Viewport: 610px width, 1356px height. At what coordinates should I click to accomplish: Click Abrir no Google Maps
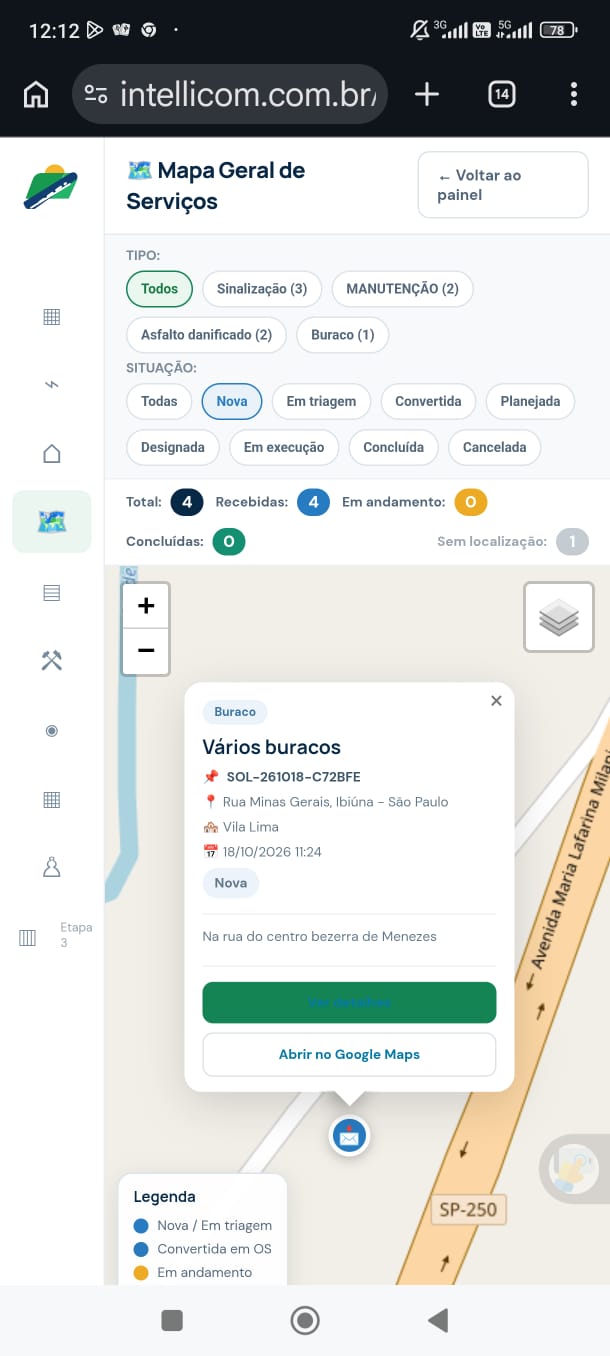tap(349, 1054)
